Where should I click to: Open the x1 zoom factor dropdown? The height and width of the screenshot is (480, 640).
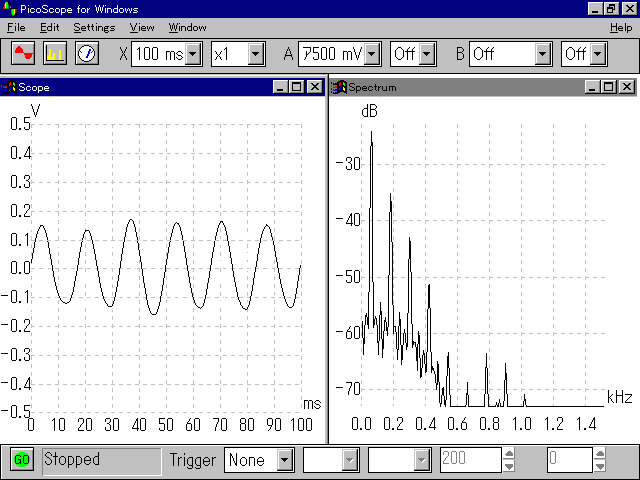pyautogui.click(x=255, y=53)
